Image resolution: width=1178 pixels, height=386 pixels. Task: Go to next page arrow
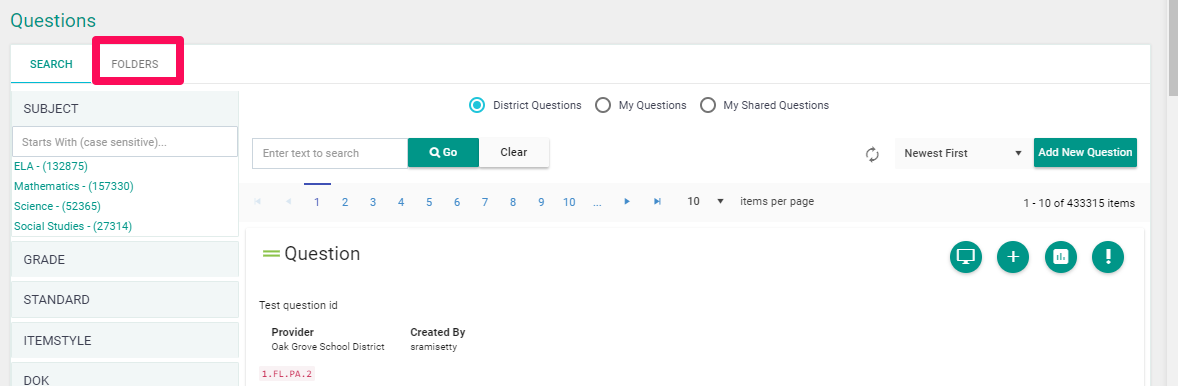click(x=627, y=202)
